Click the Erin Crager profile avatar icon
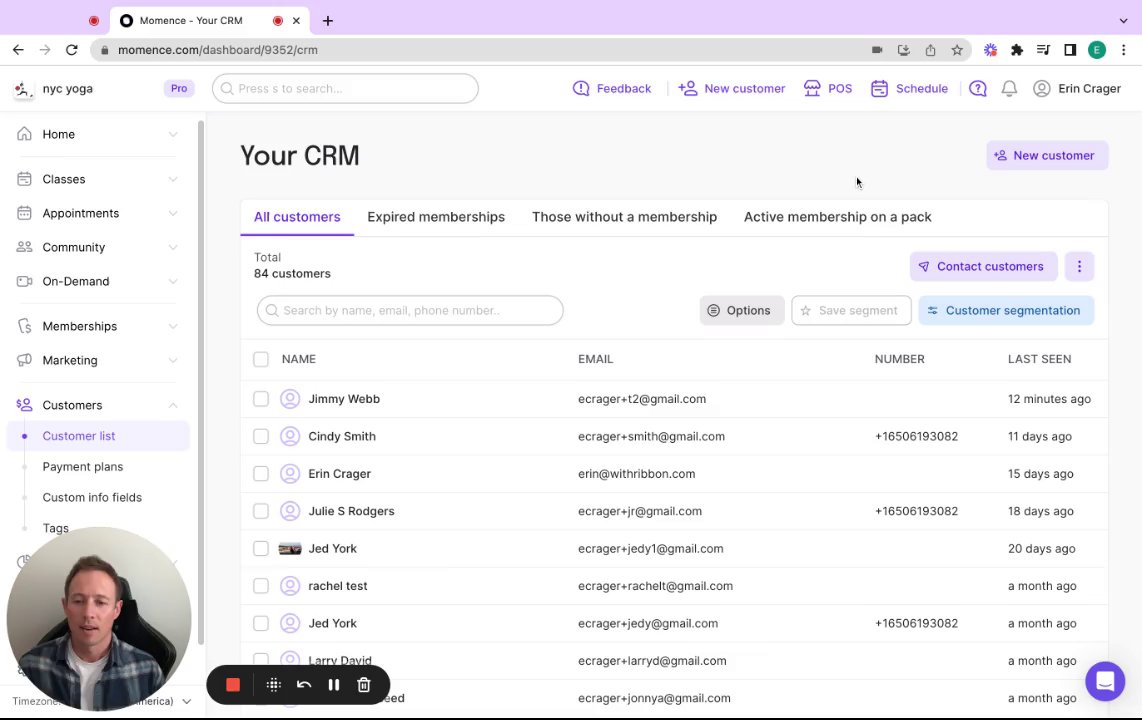 [1041, 88]
